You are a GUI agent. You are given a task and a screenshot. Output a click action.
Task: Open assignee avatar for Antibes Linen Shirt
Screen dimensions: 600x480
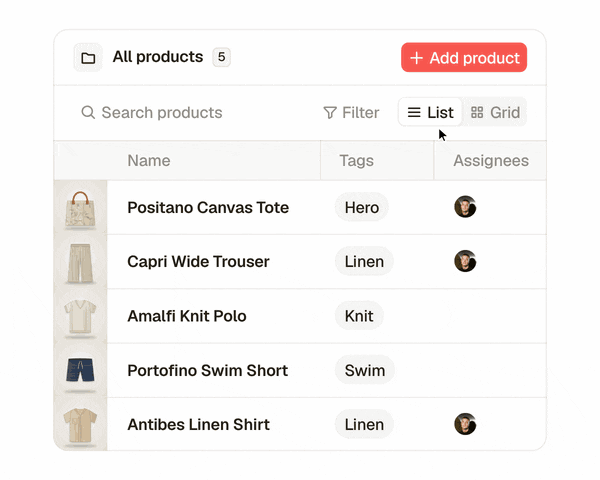[x=465, y=424]
